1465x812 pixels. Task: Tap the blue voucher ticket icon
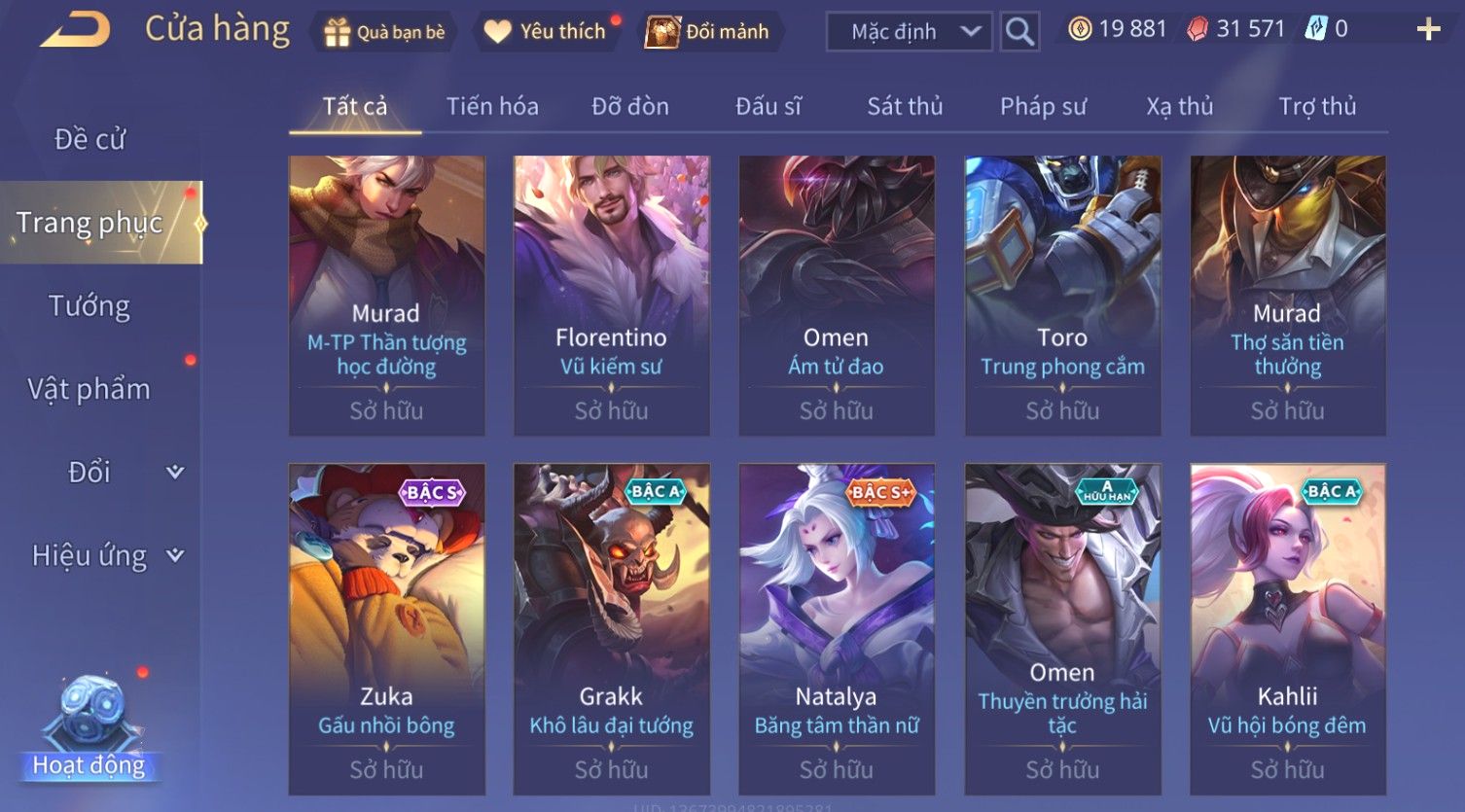[x=1316, y=29]
